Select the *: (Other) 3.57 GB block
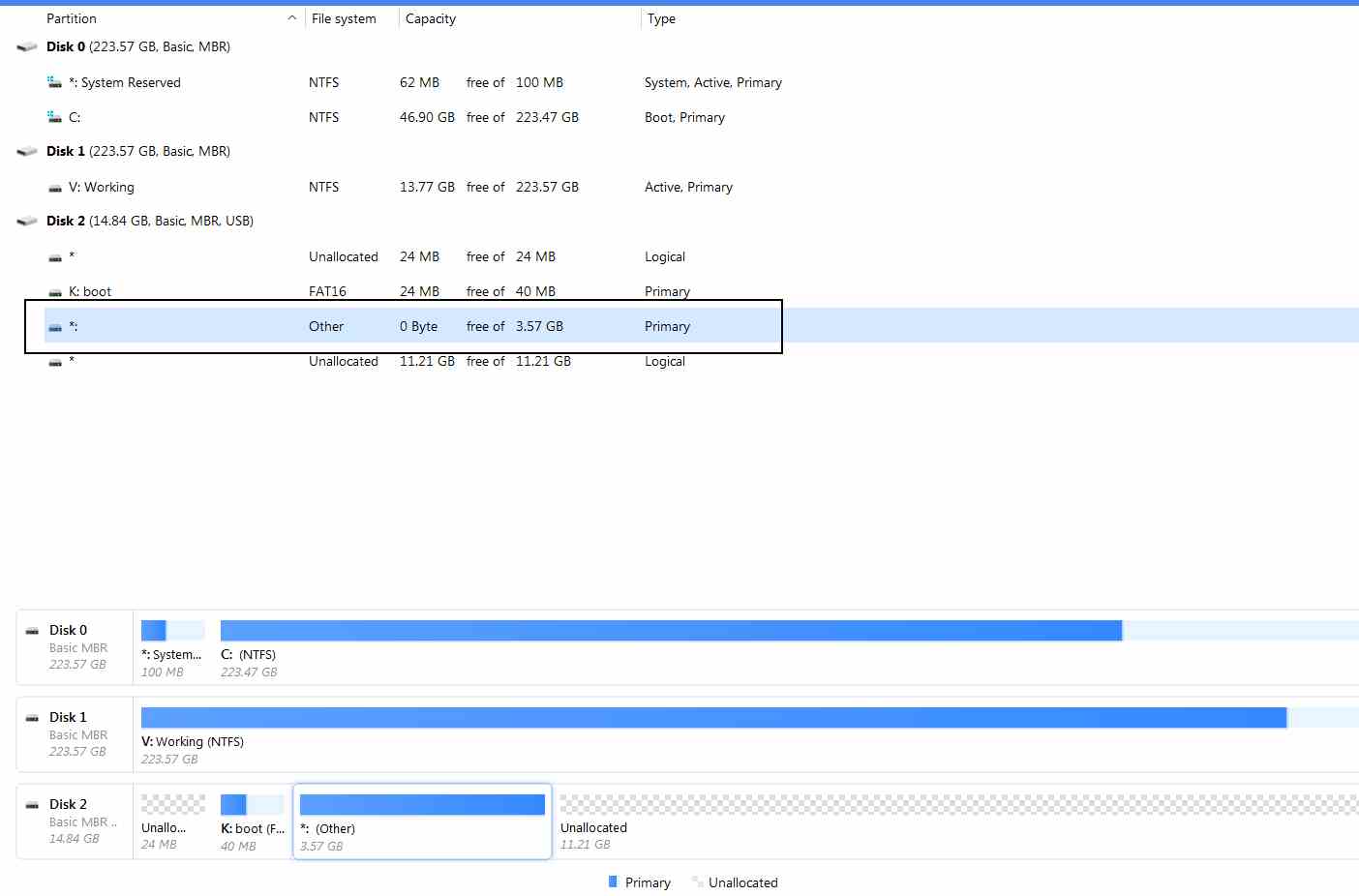 [x=422, y=821]
